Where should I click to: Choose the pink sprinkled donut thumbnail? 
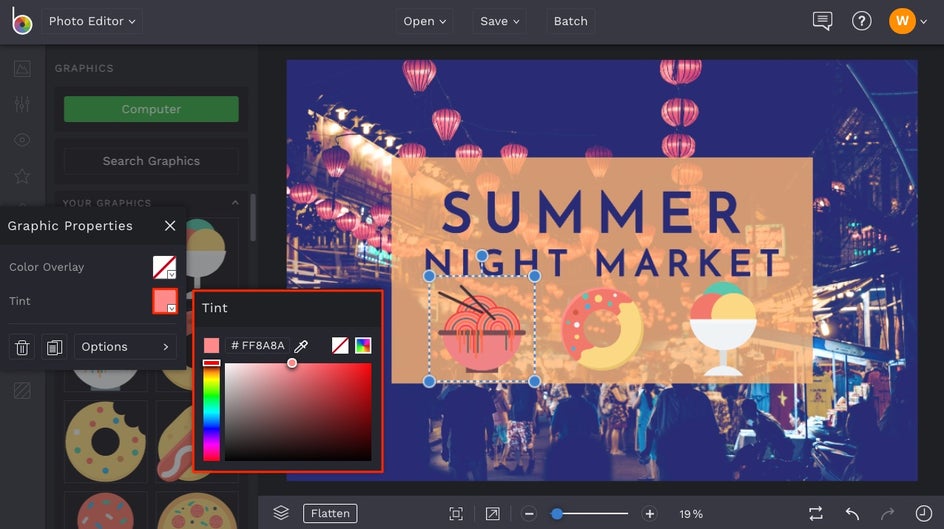click(x=106, y=511)
